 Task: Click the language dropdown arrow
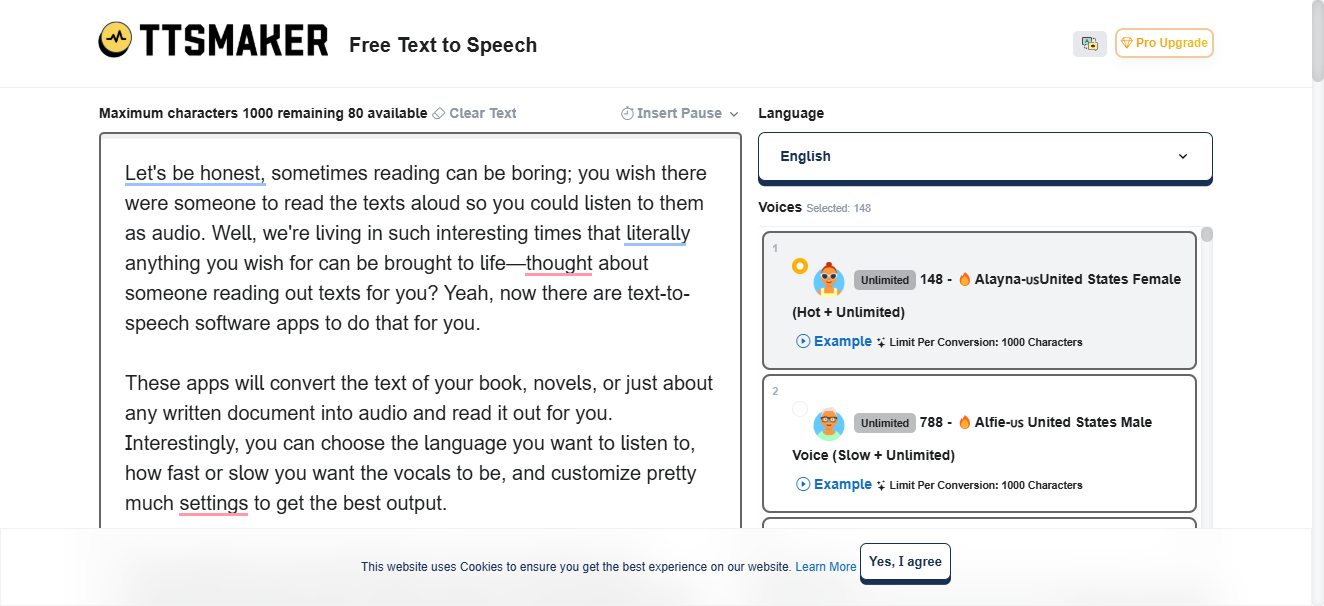tap(1183, 157)
